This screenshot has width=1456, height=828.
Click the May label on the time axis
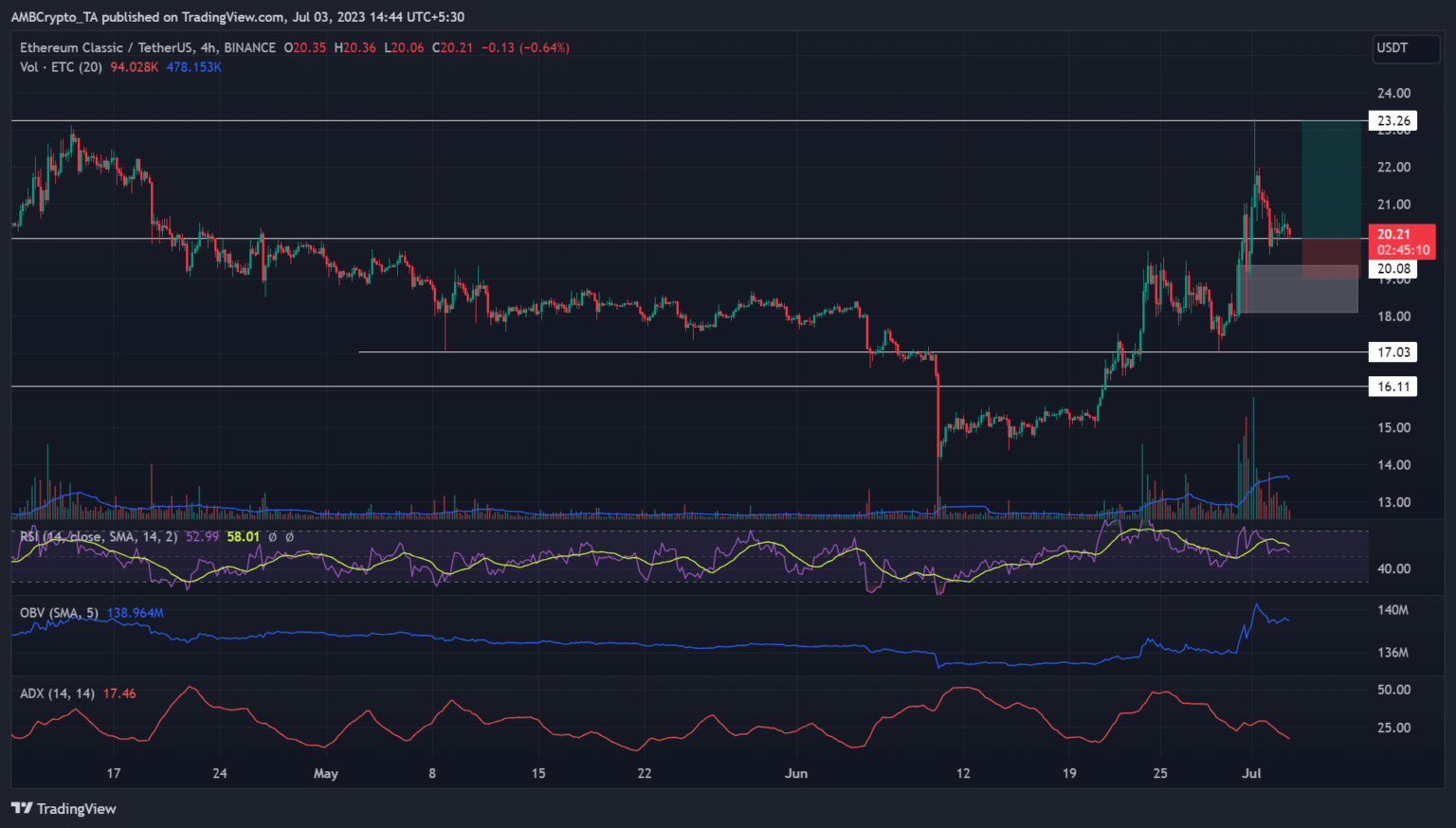325,773
